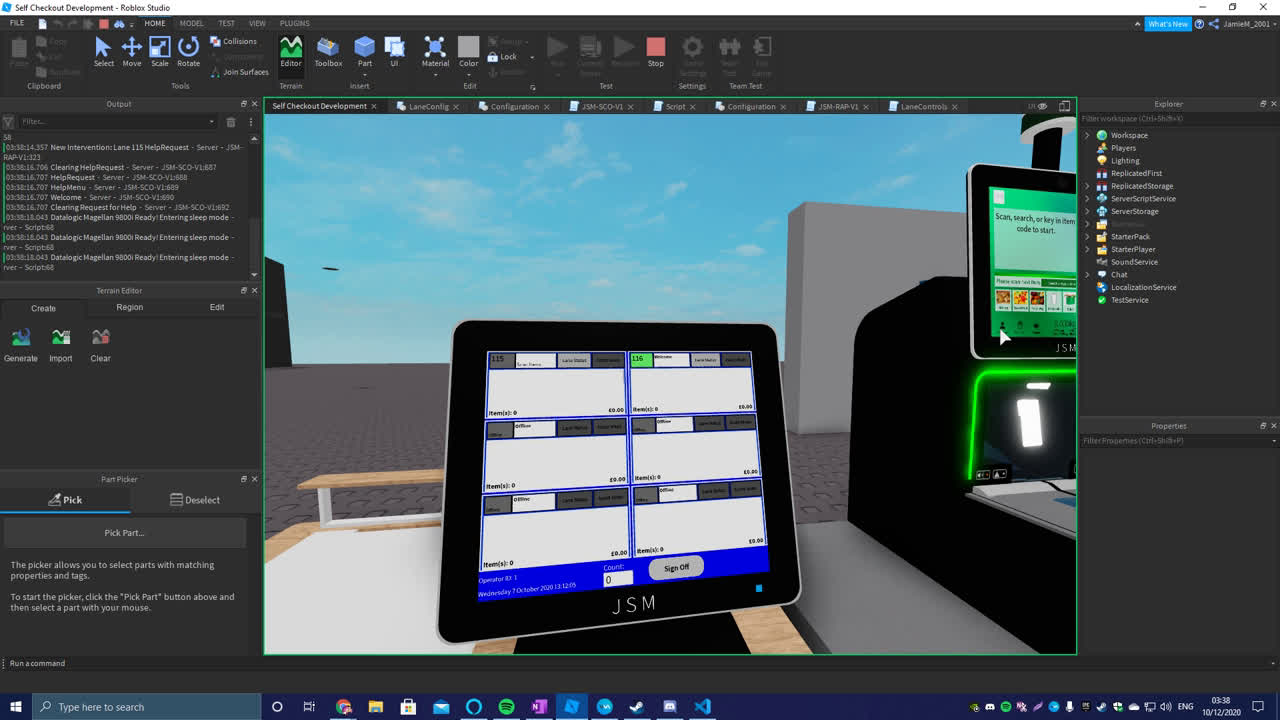This screenshot has width=1280, height=720.
Task: Open the LaneControls script tab
Action: [x=923, y=106]
